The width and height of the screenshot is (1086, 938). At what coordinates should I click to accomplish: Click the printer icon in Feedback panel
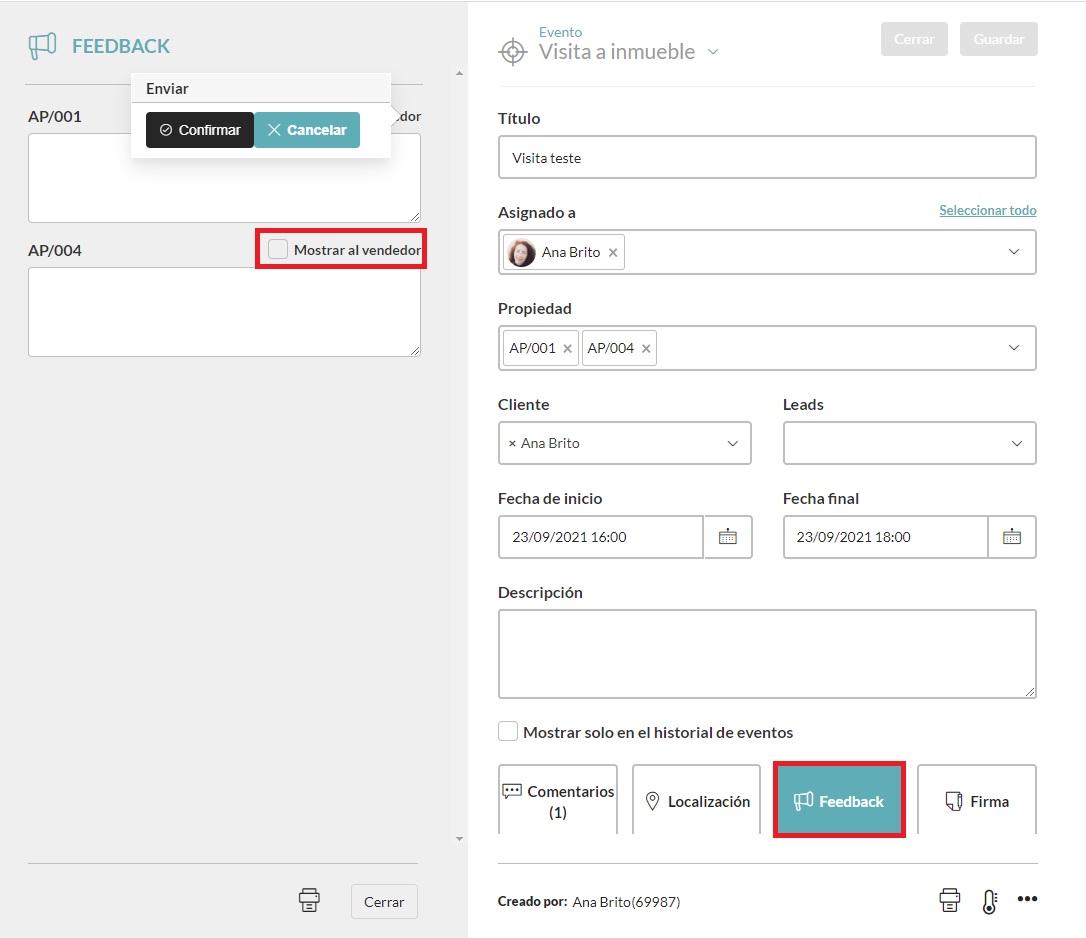[310, 900]
